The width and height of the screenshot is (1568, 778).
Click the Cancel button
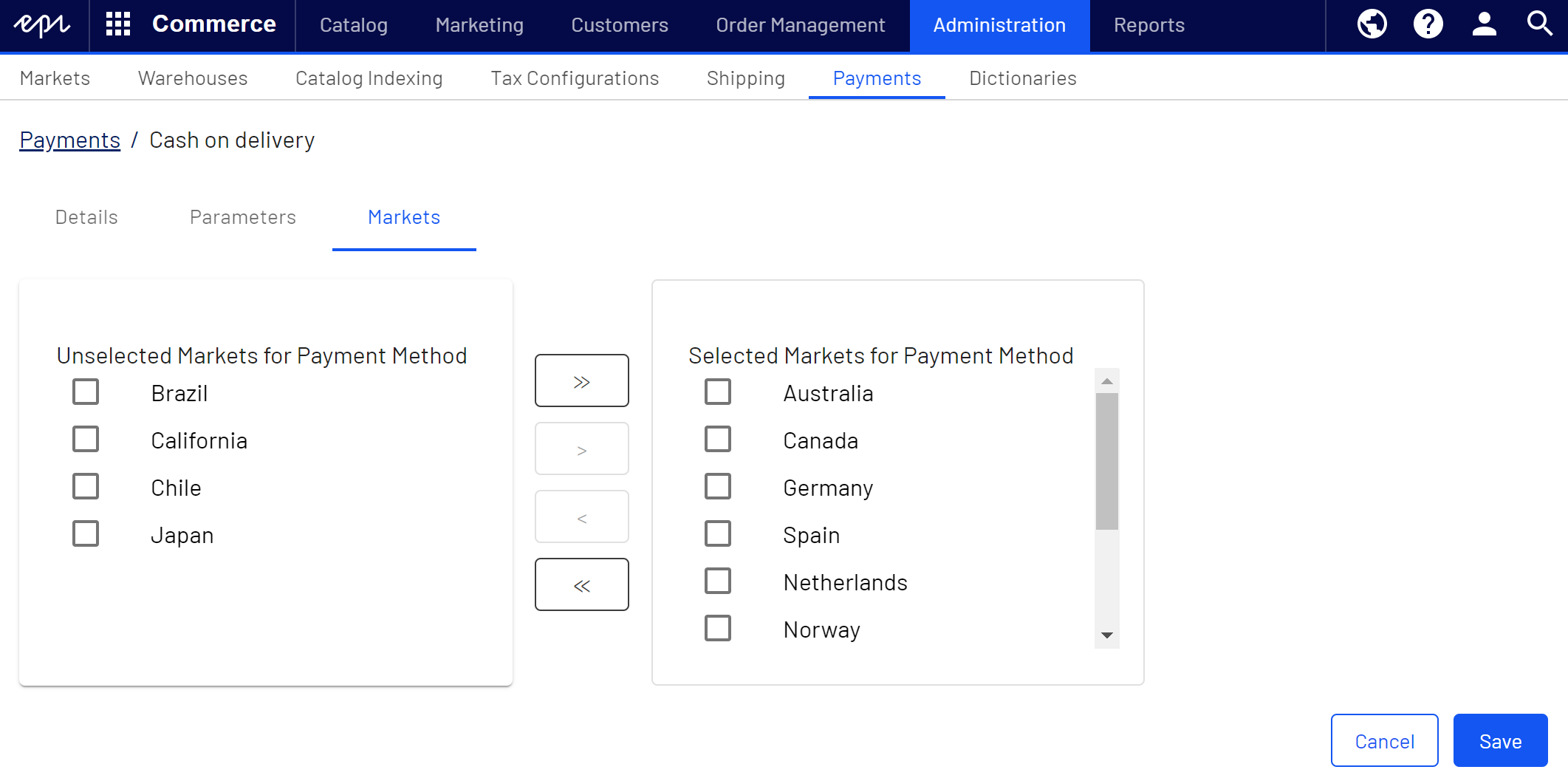coord(1384,740)
